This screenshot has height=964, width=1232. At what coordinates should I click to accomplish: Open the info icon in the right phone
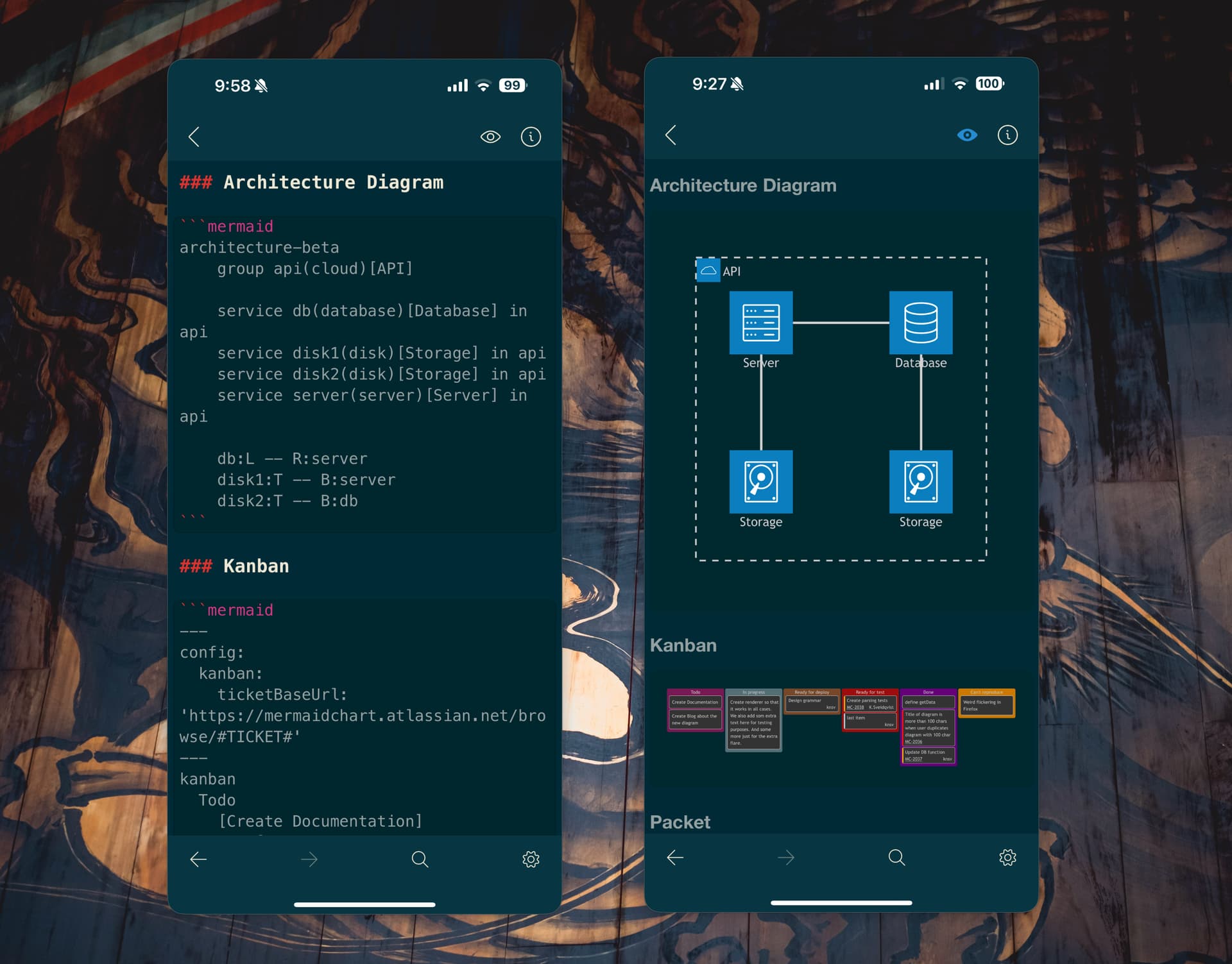[1007, 135]
